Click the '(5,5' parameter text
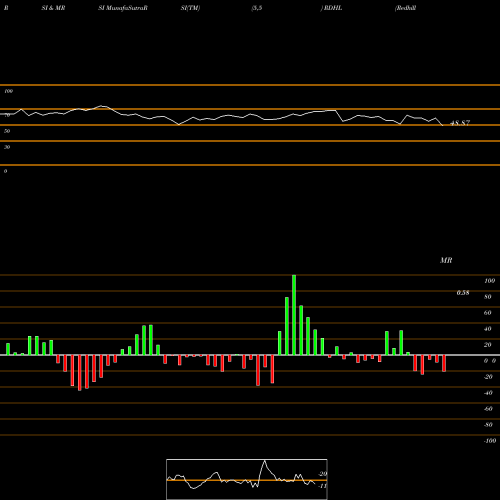 tap(257, 8)
